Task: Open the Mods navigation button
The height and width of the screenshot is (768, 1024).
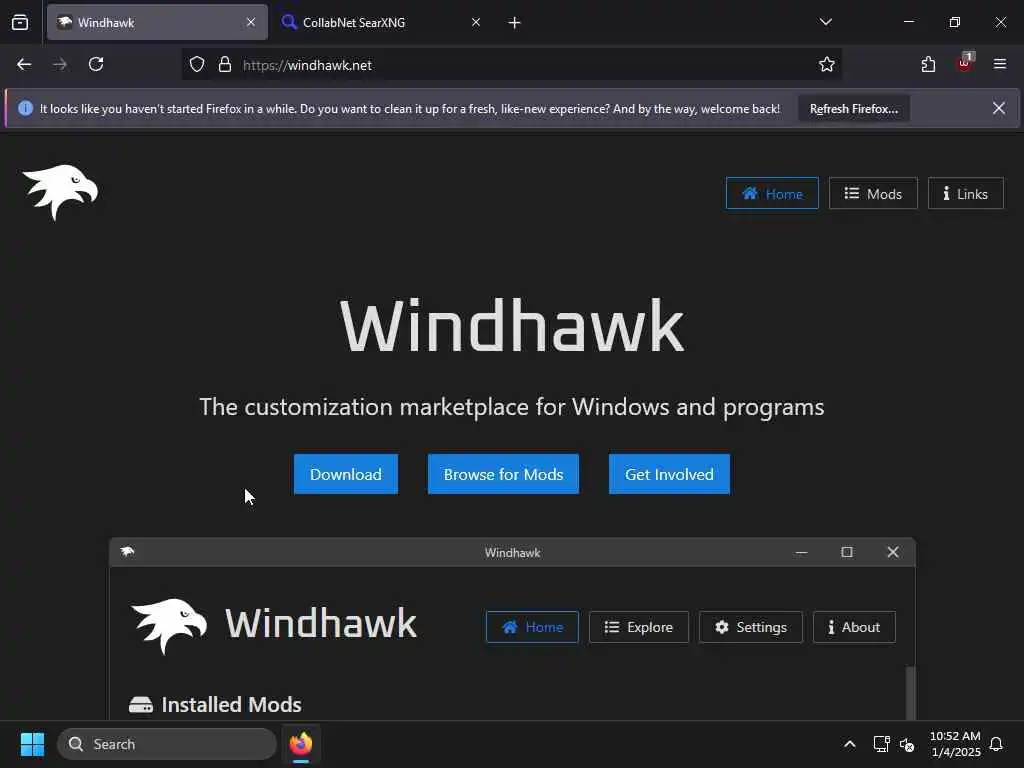Action: coord(873,193)
